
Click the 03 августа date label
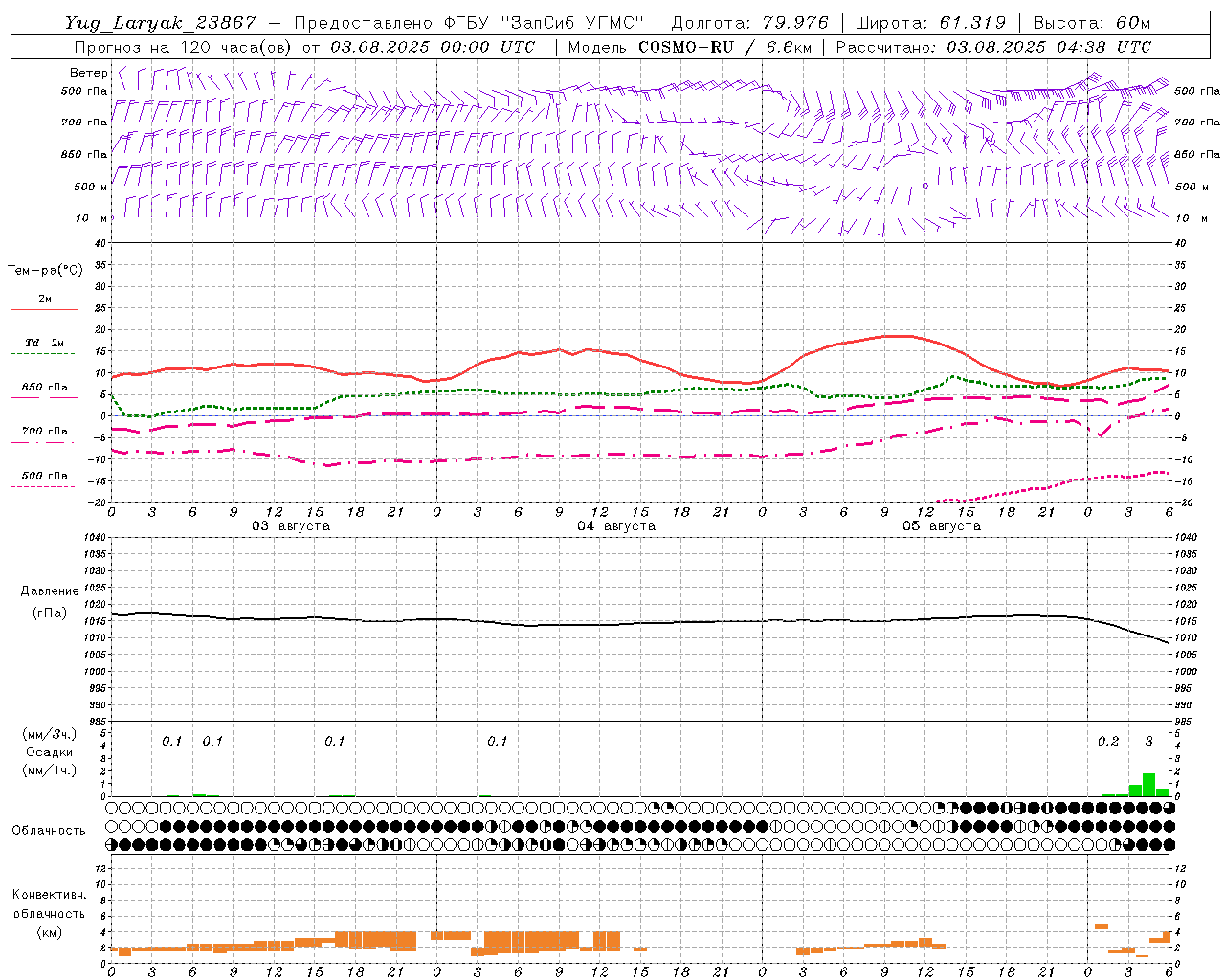pyautogui.click(x=291, y=526)
